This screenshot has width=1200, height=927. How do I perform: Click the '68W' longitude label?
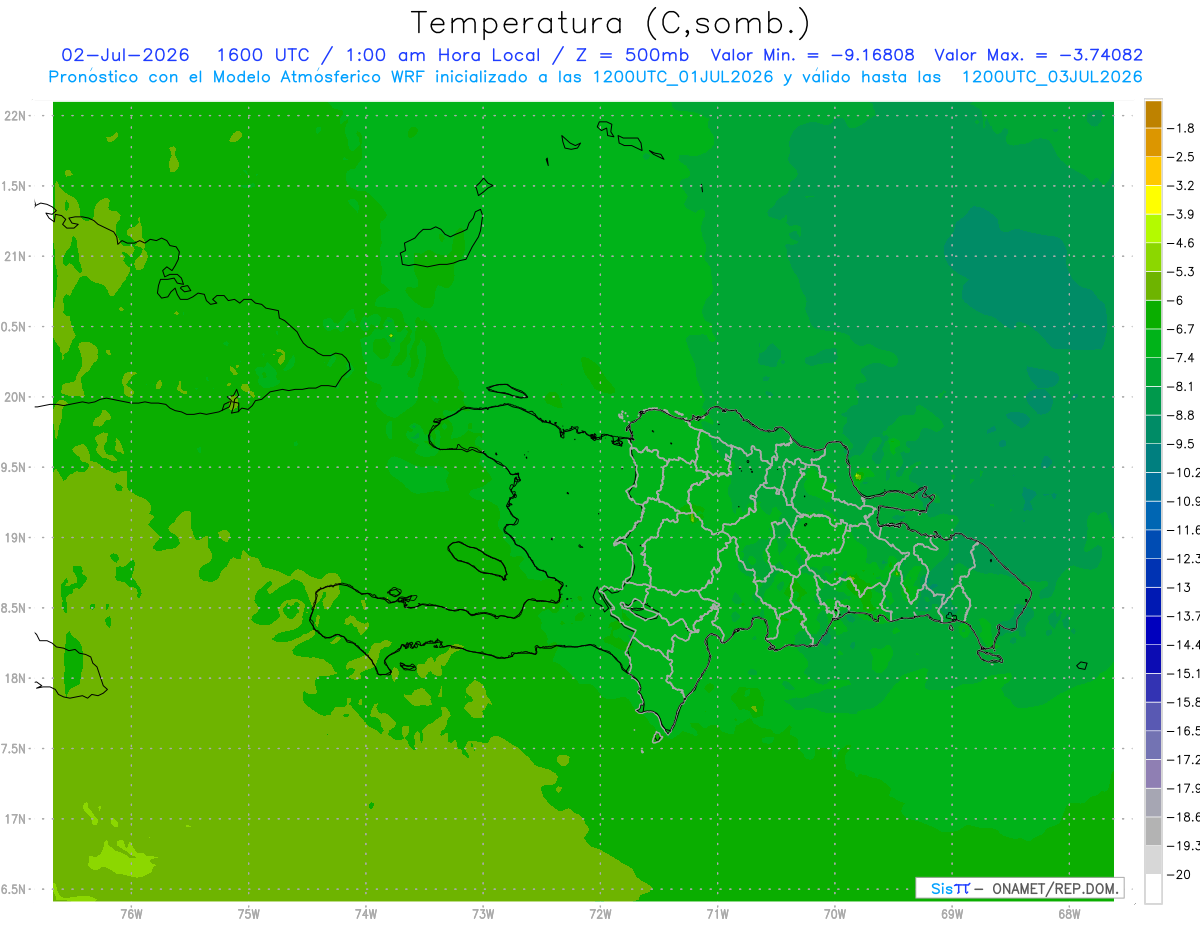click(x=1069, y=914)
